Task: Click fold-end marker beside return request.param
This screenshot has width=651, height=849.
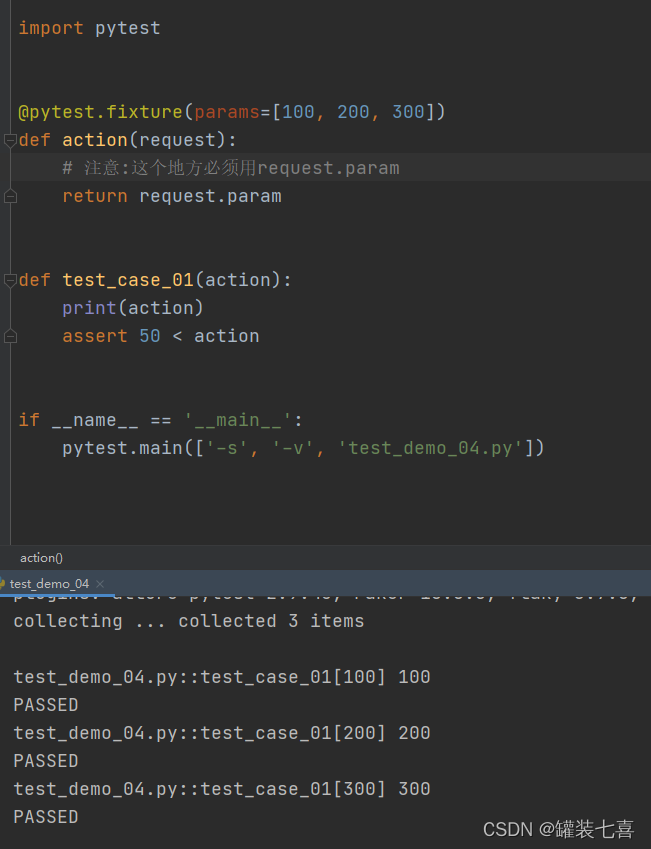Action: point(10,196)
